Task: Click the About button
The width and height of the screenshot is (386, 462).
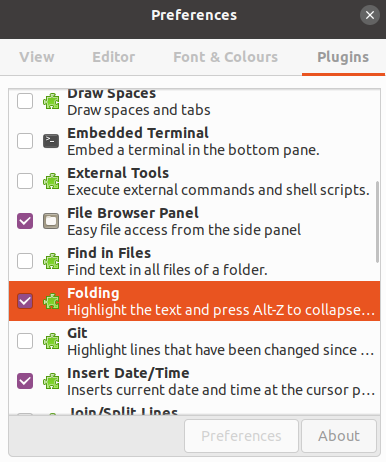Action: 339,436
